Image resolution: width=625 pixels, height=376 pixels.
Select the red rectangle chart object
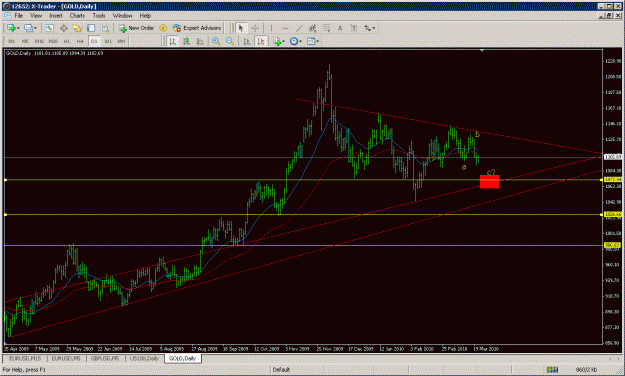tap(489, 182)
